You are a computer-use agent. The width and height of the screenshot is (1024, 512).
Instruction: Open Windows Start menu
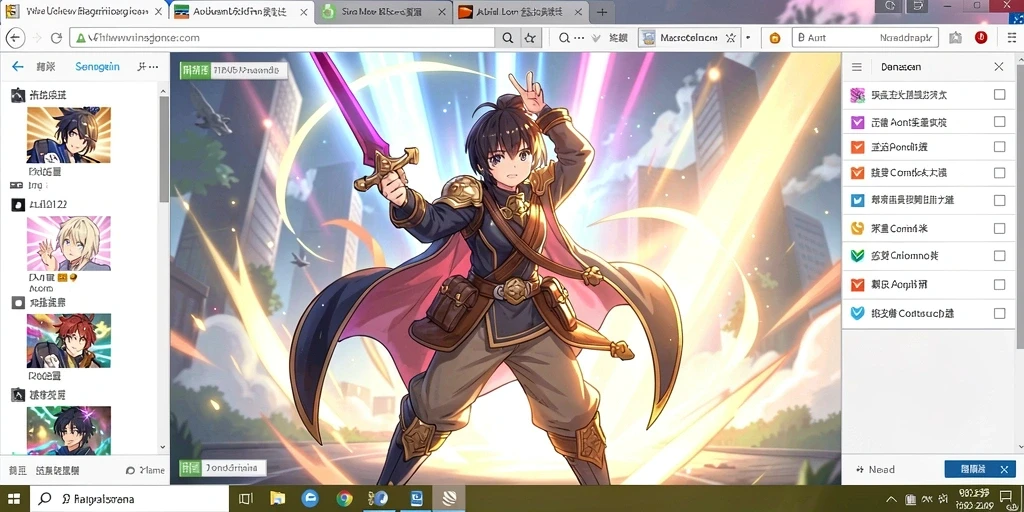(x=14, y=499)
